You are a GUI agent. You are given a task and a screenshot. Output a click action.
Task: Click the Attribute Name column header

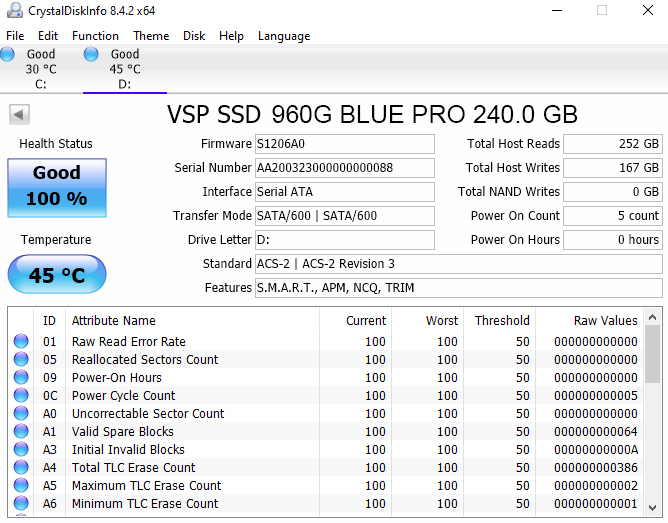(x=192, y=320)
